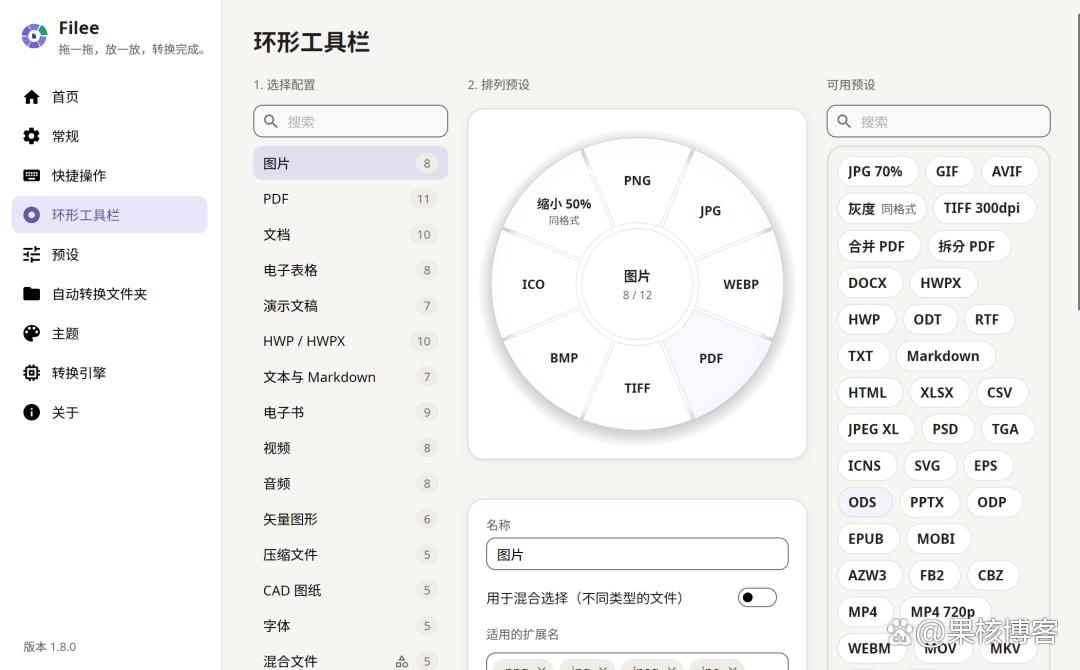Select the 字体 configuration
The height and width of the screenshot is (670, 1080).
click(x=351, y=626)
